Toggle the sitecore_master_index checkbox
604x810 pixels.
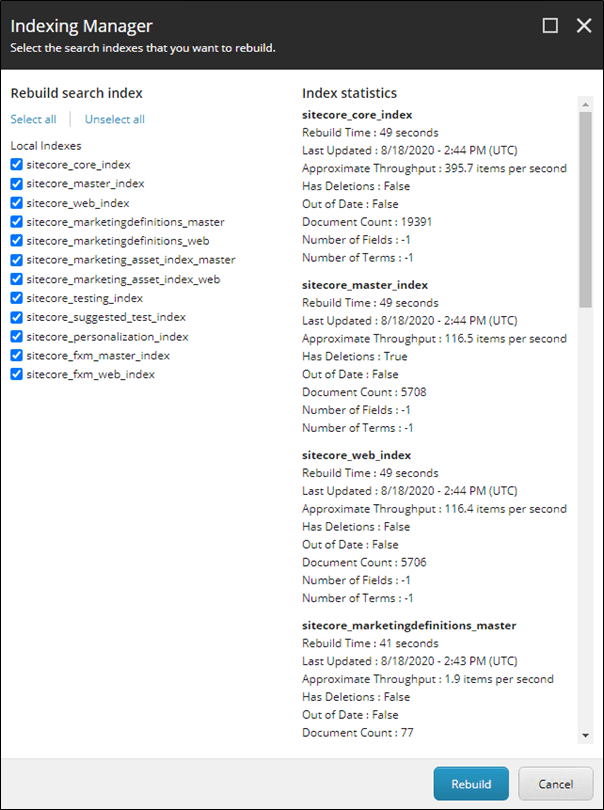pos(17,183)
